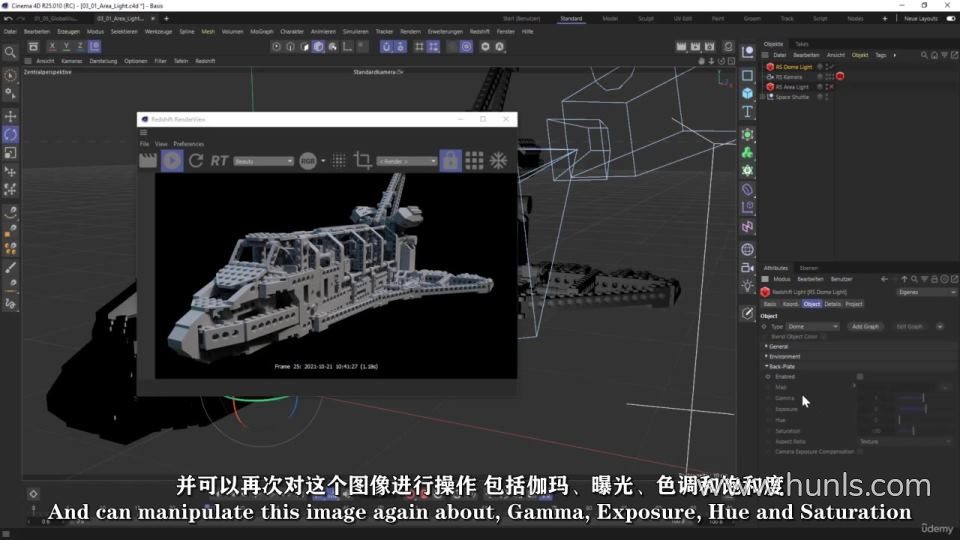Open Preferences in RenderView menu
Viewport: 960px width, 540px height.
[x=189, y=144]
